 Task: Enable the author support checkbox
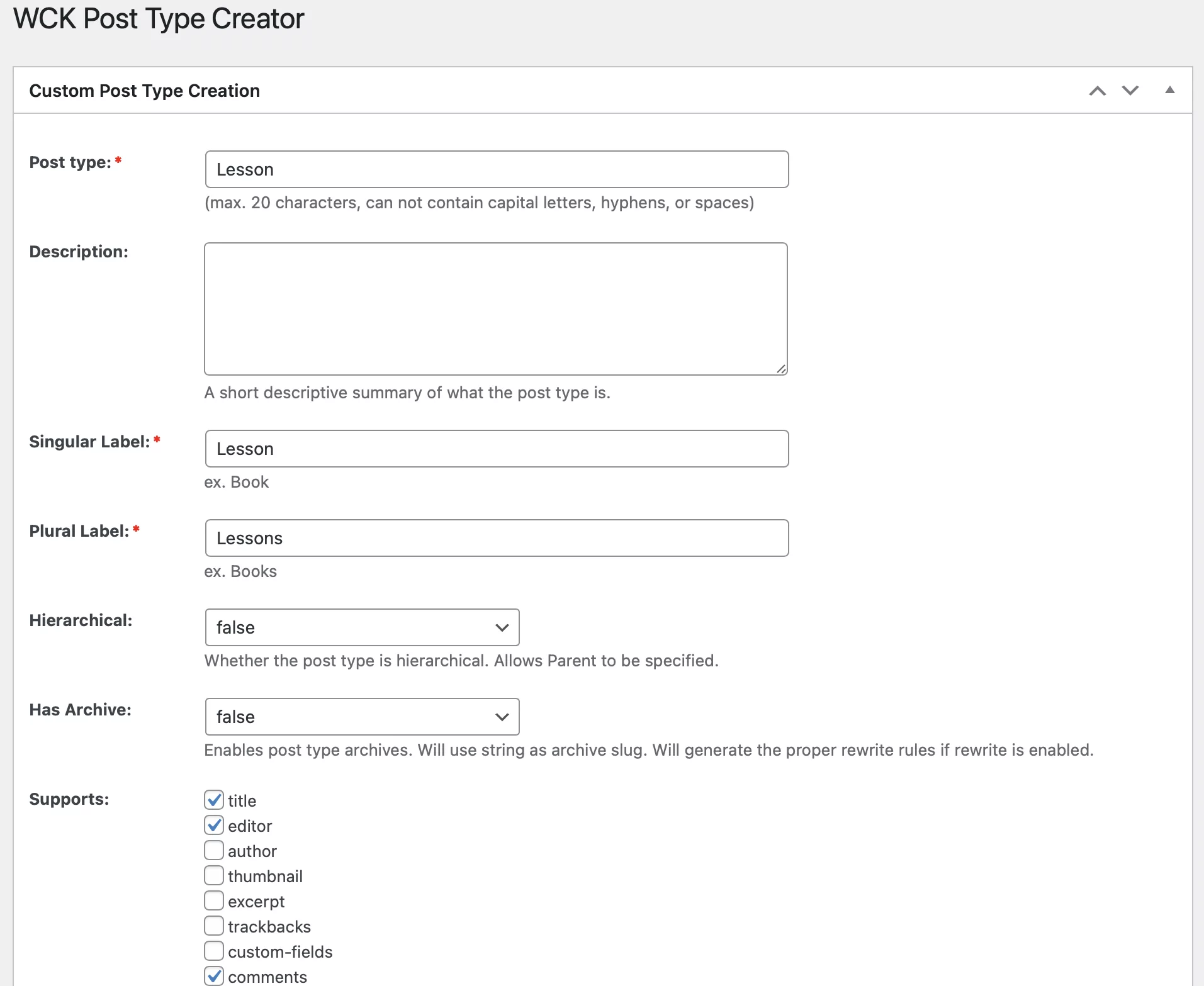[x=214, y=850]
